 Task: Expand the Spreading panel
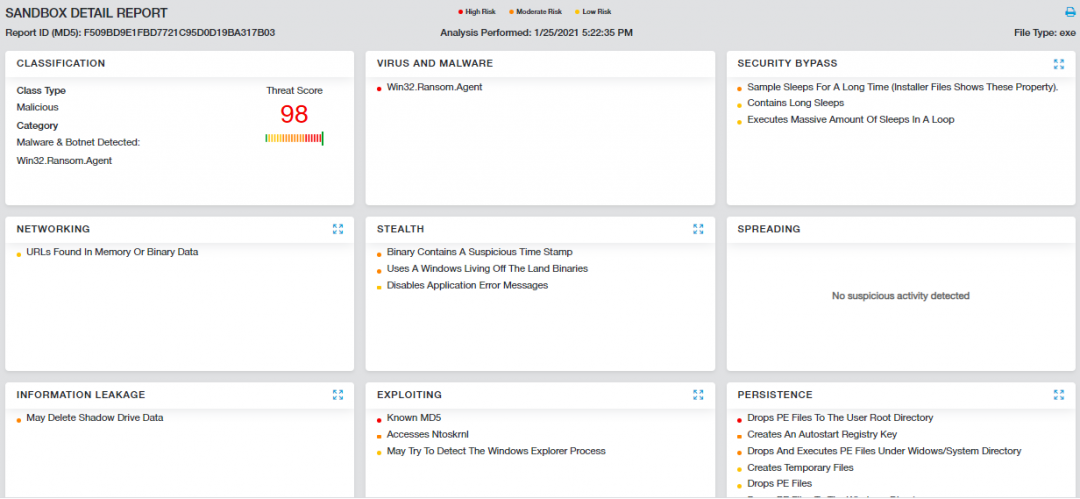(1058, 229)
